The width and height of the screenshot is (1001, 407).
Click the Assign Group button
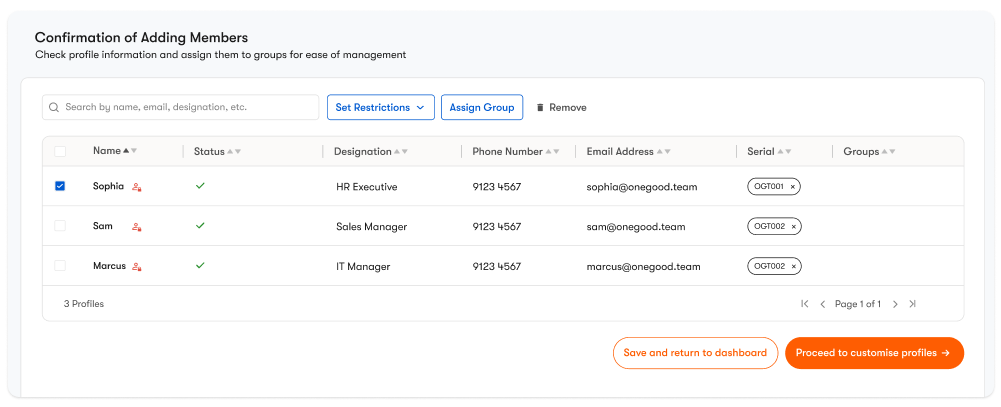pyautogui.click(x=482, y=108)
